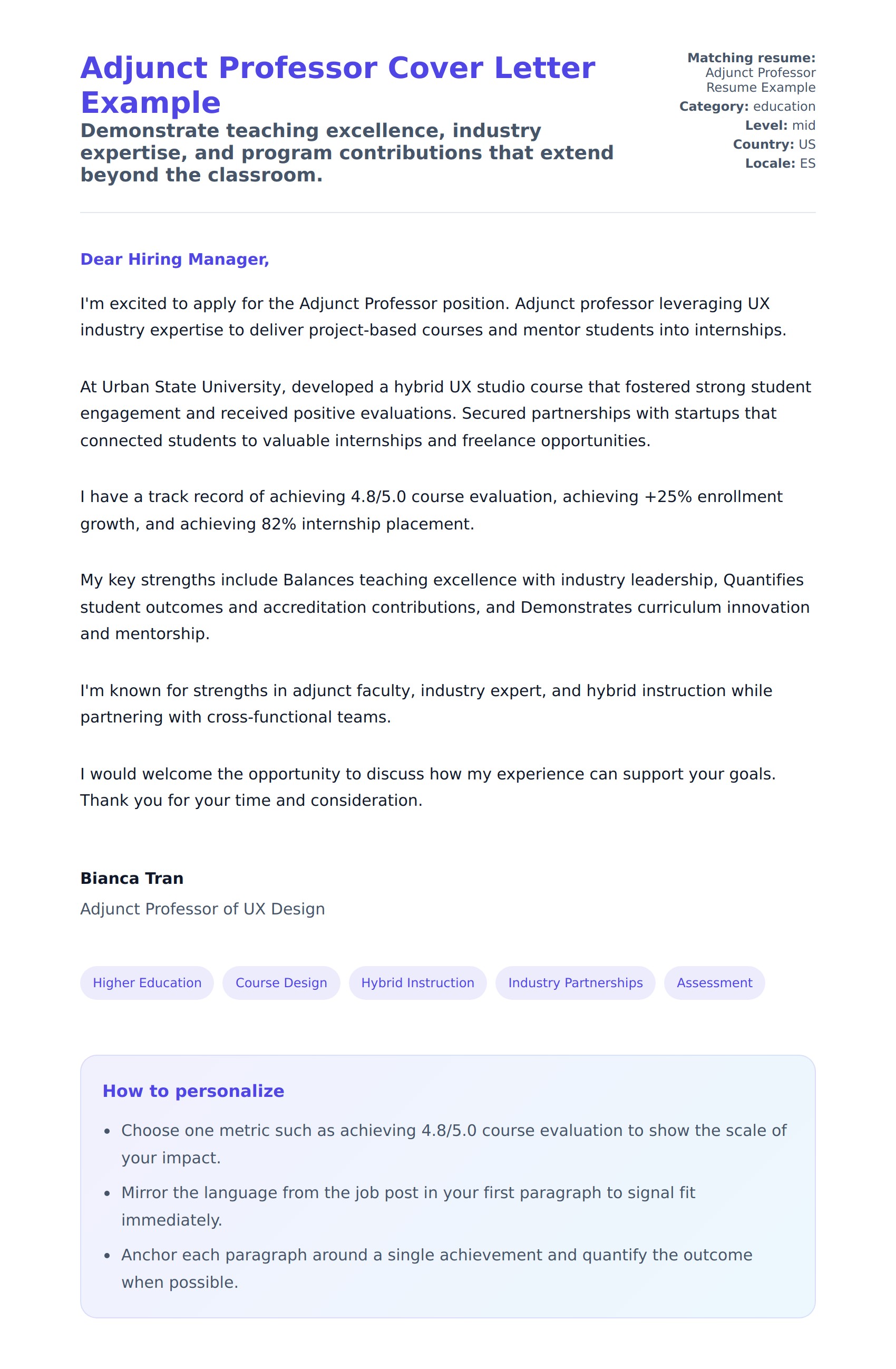Click the Level mid metadata
The width and height of the screenshot is (896, 1369).
(x=780, y=126)
